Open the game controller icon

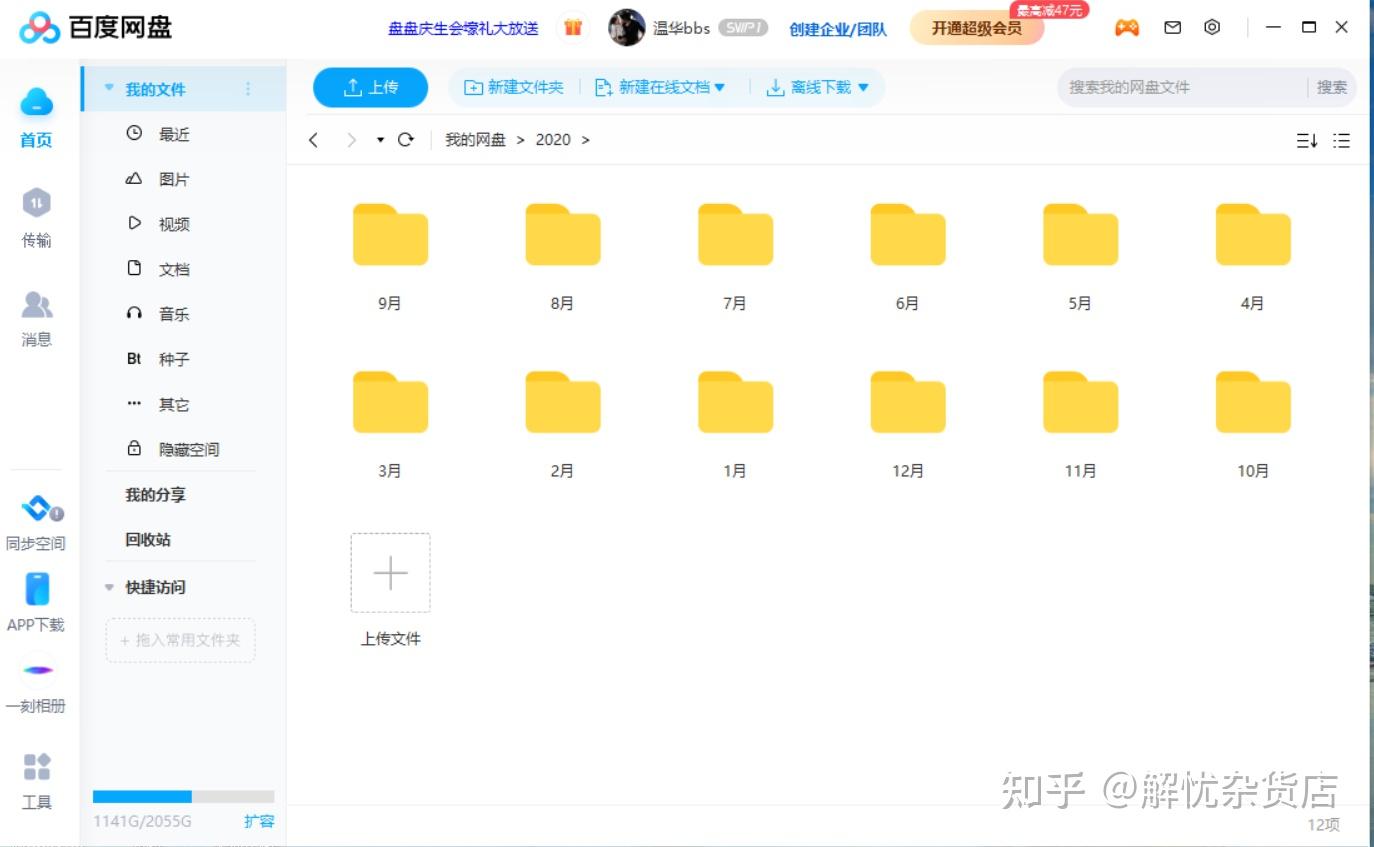(1127, 28)
